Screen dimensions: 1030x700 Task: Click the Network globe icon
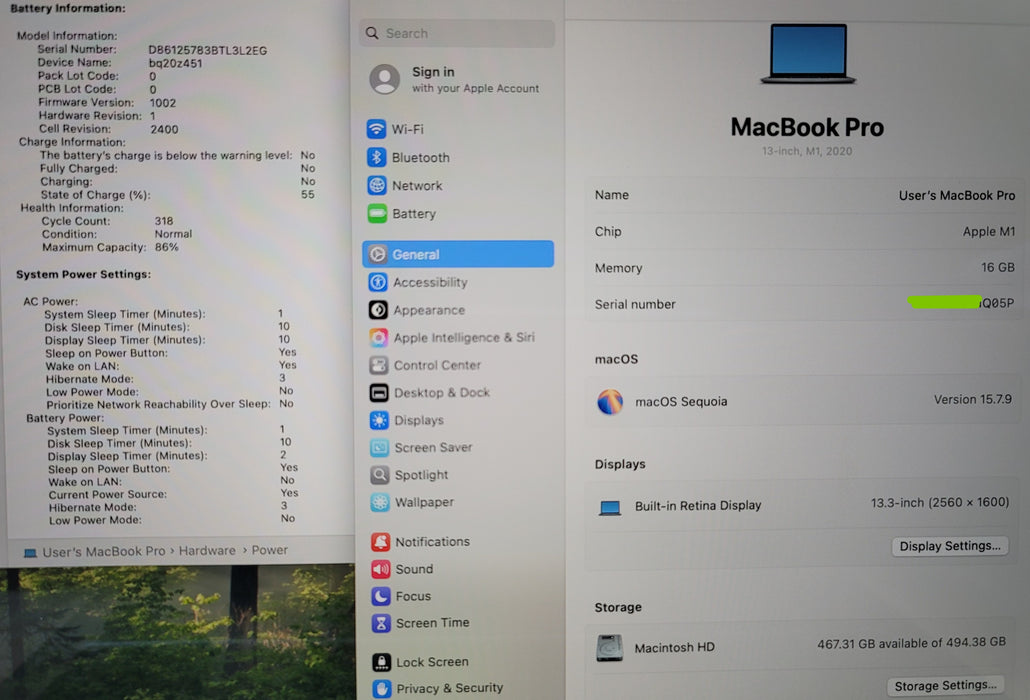[377, 185]
